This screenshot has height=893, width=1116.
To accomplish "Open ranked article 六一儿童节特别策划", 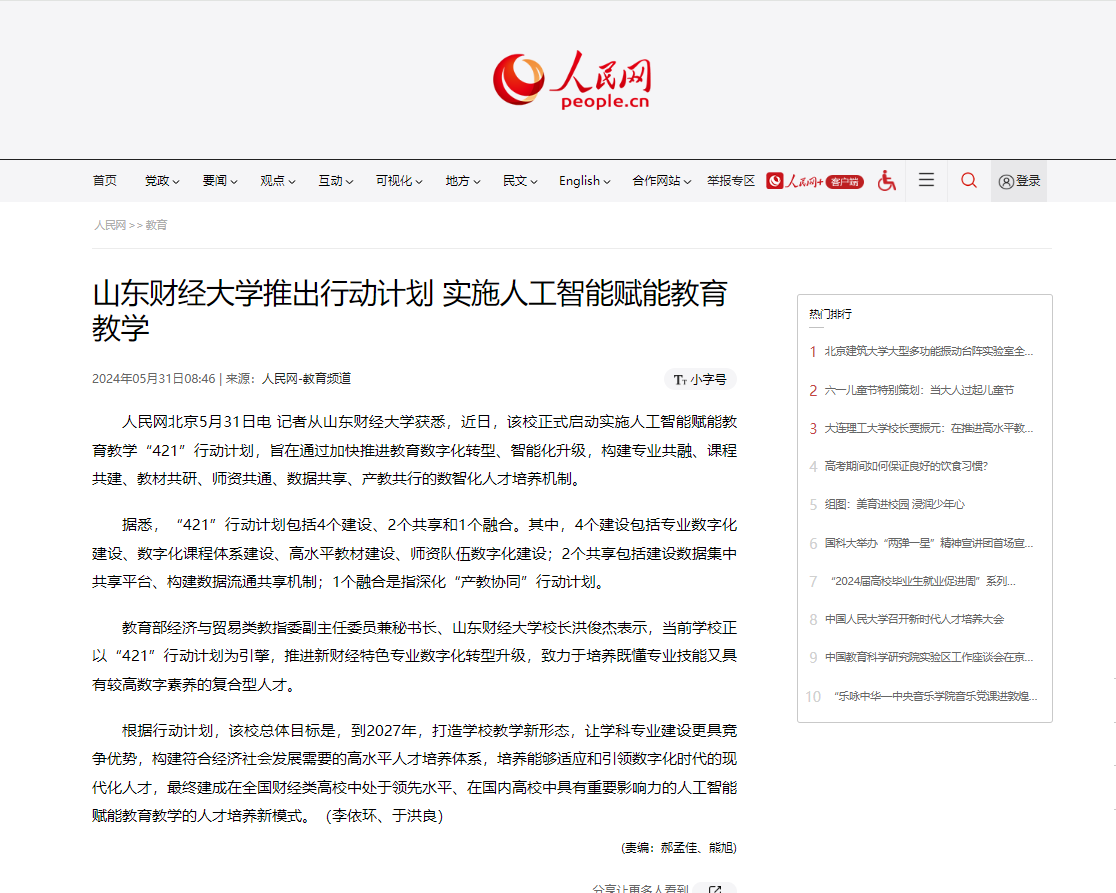I will coord(919,390).
